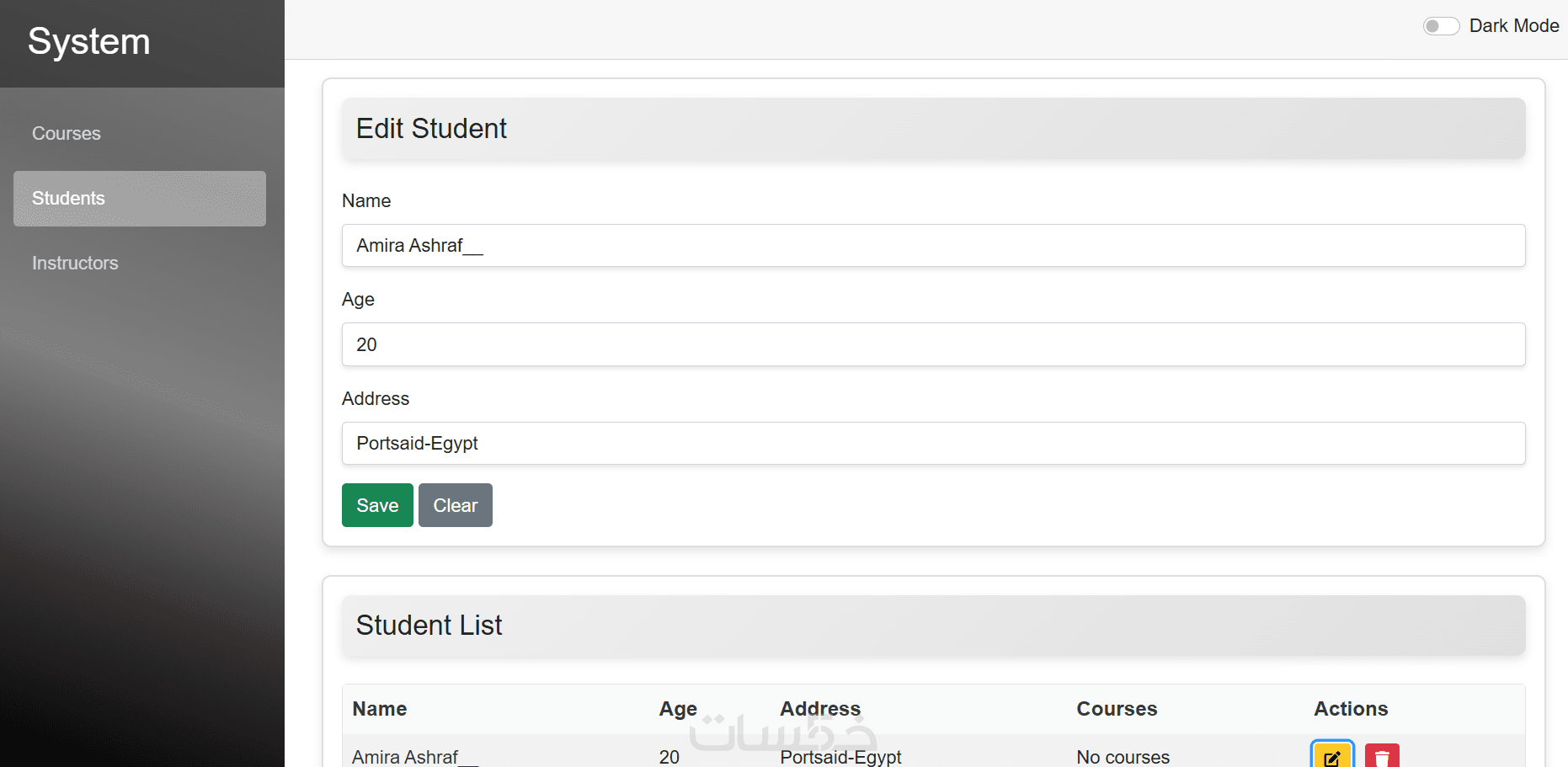This screenshot has width=1568, height=767.
Task: Click the Courses table column header
Action: pyautogui.click(x=1117, y=709)
